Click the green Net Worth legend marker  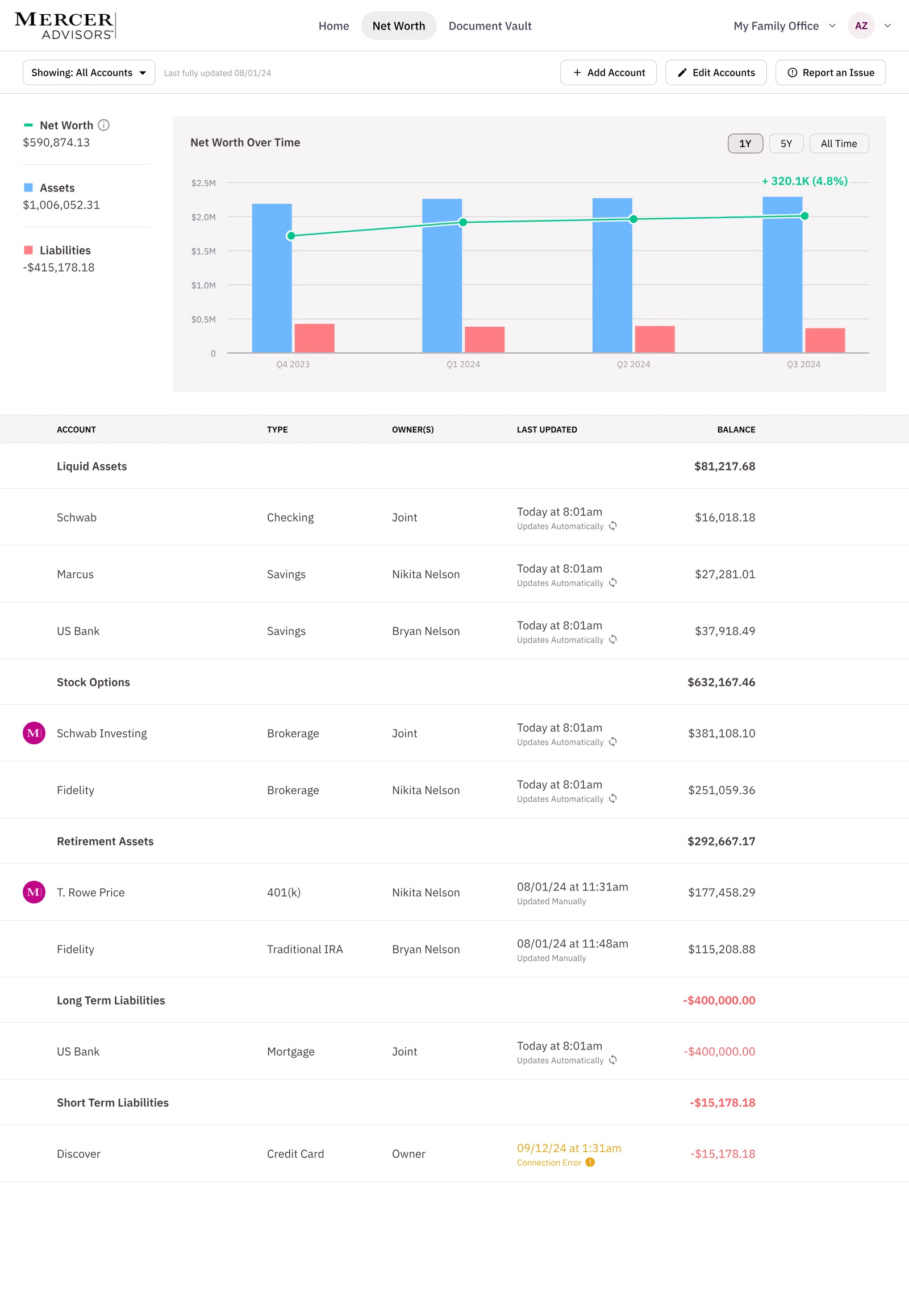click(x=28, y=125)
